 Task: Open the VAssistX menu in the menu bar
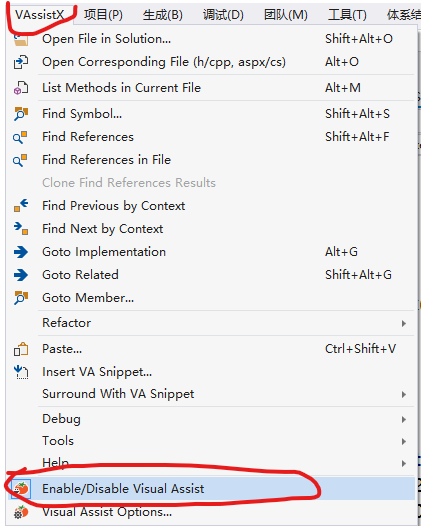(40, 15)
